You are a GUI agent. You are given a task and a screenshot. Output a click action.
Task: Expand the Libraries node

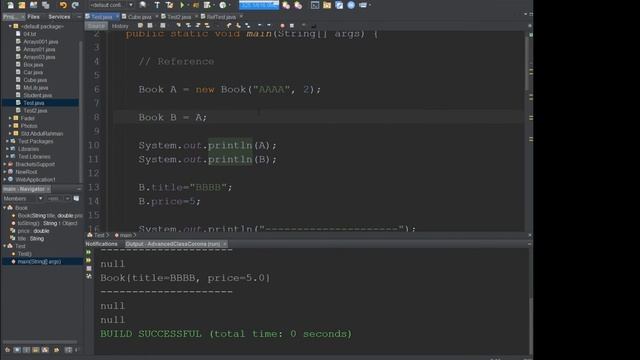pyautogui.click(x=7, y=149)
